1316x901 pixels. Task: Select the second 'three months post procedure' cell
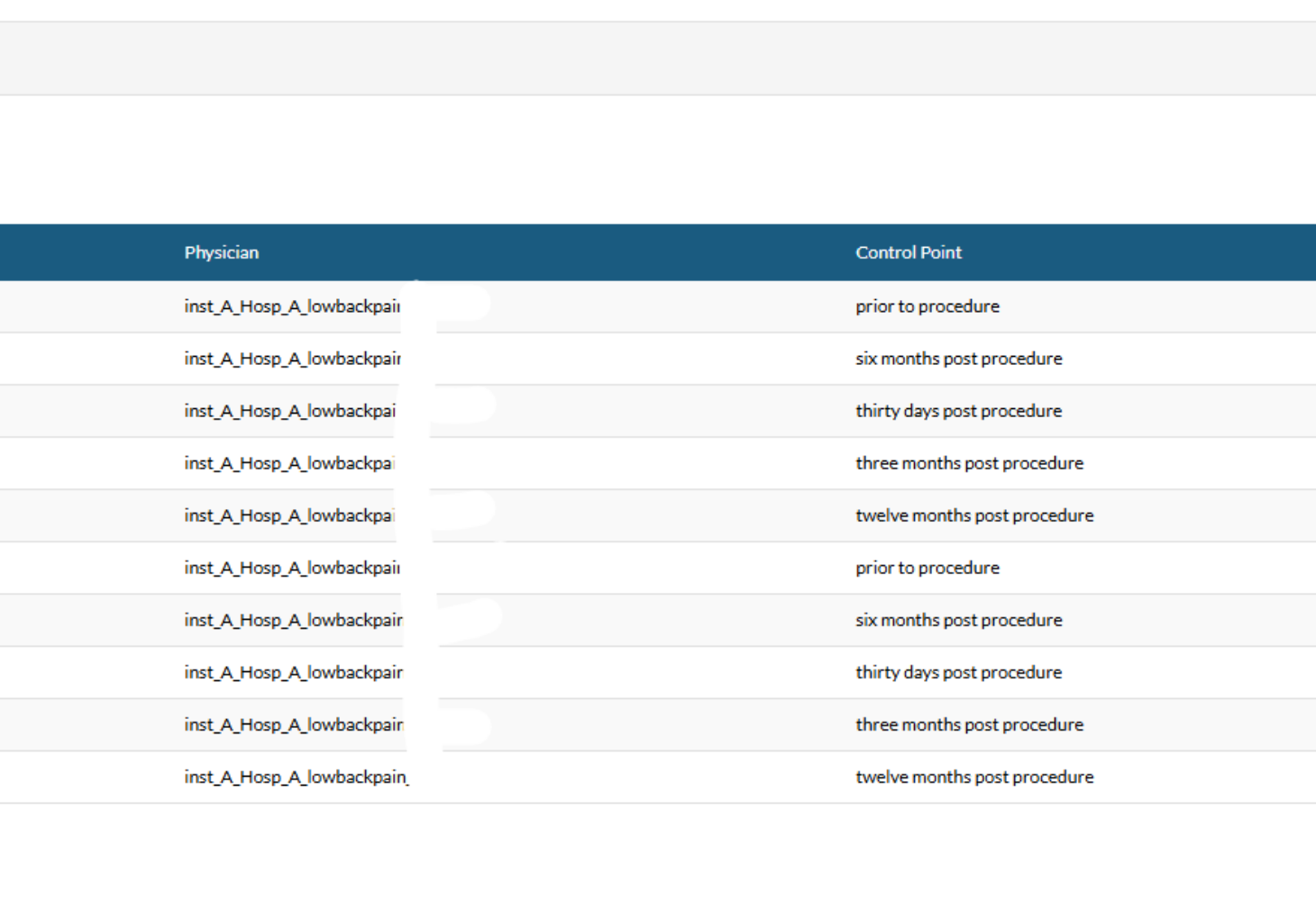[970, 724]
